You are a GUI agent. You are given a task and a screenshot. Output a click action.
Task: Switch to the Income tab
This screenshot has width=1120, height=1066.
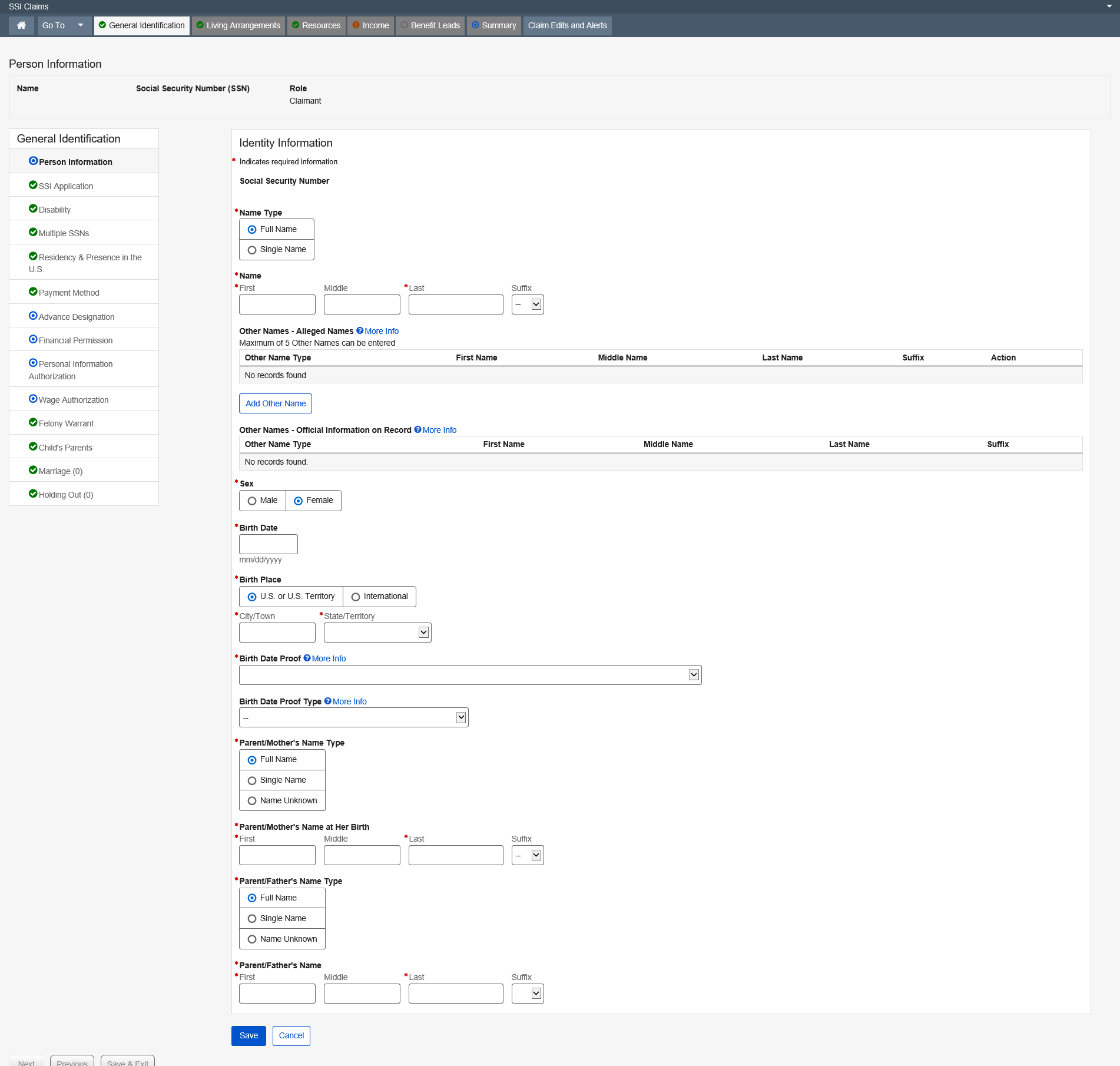pos(370,25)
